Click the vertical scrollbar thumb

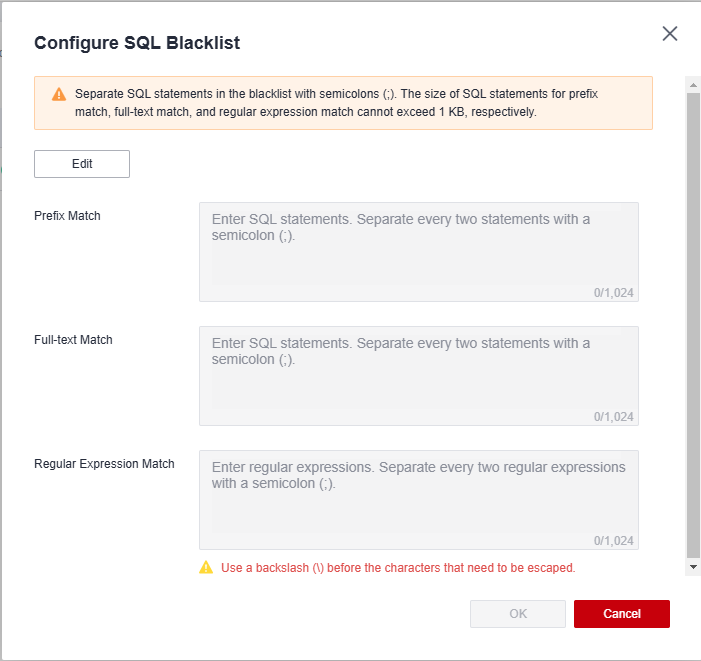point(693,325)
